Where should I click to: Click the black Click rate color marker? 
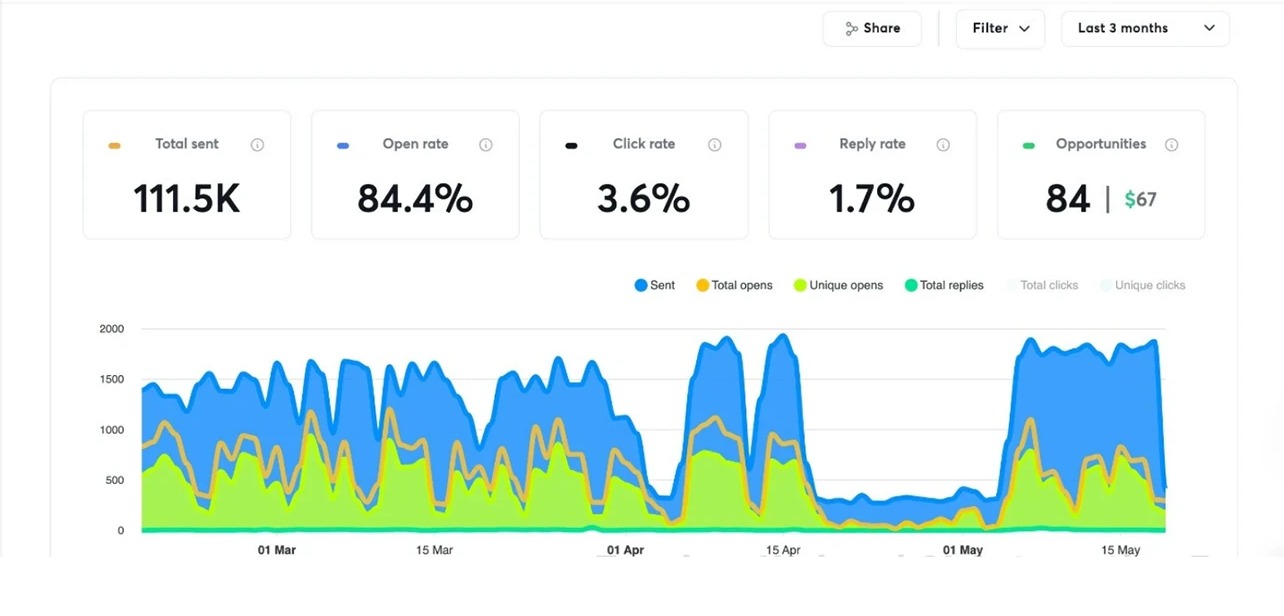pos(571,146)
